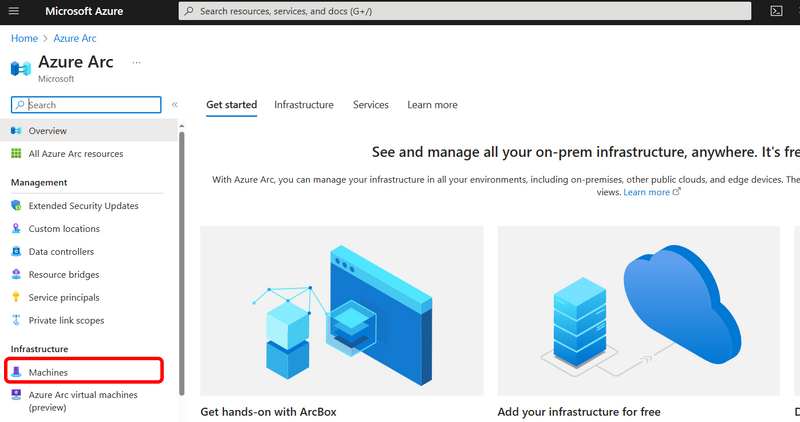Click the Private link scopes icon

click(16, 320)
